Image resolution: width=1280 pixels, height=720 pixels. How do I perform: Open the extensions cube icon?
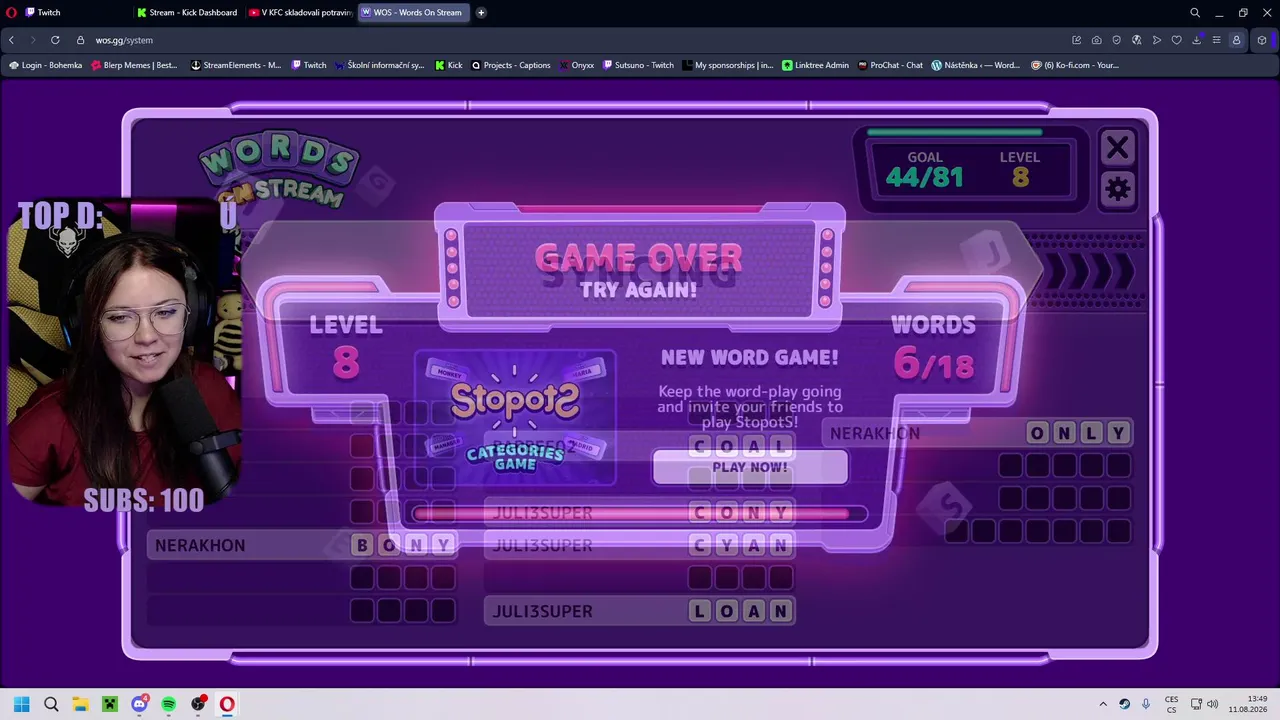pyautogui.click(x=1261, y=40)
